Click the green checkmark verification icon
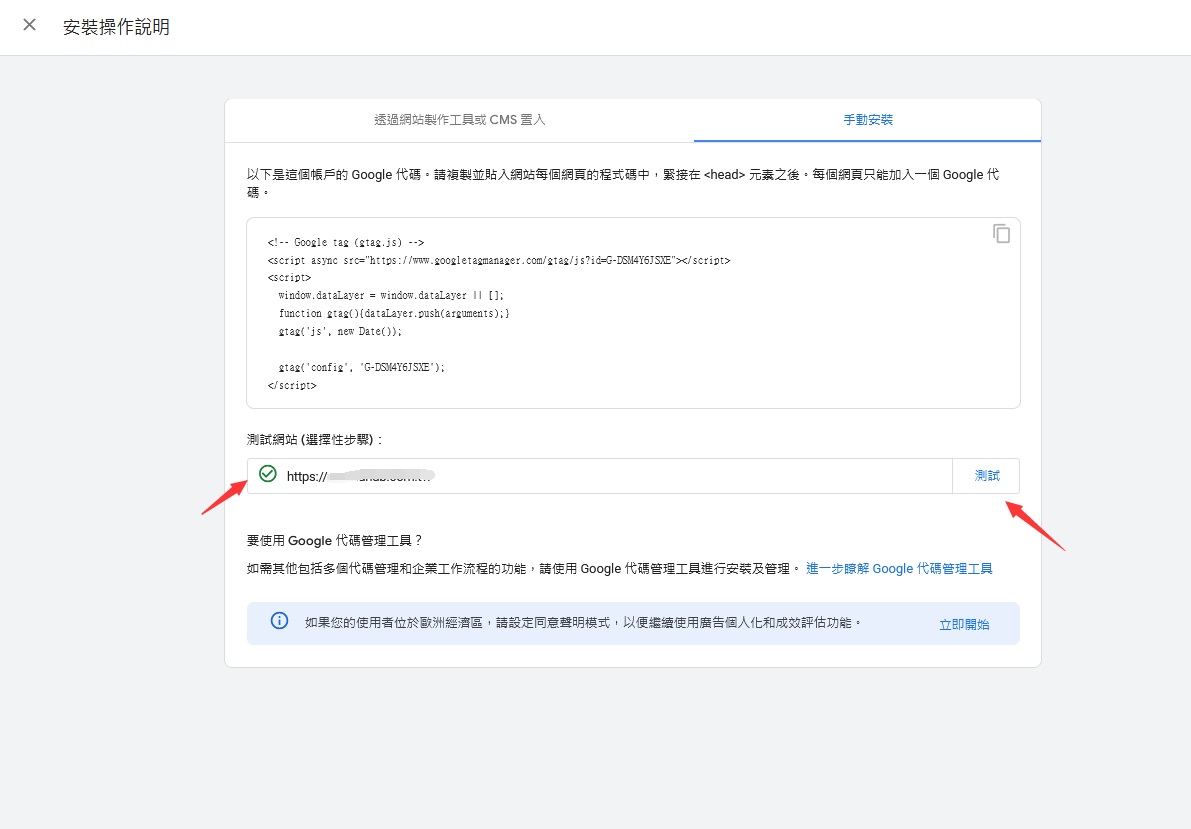1191x829 pixels. pyautogui.click(x=267, y=474)
